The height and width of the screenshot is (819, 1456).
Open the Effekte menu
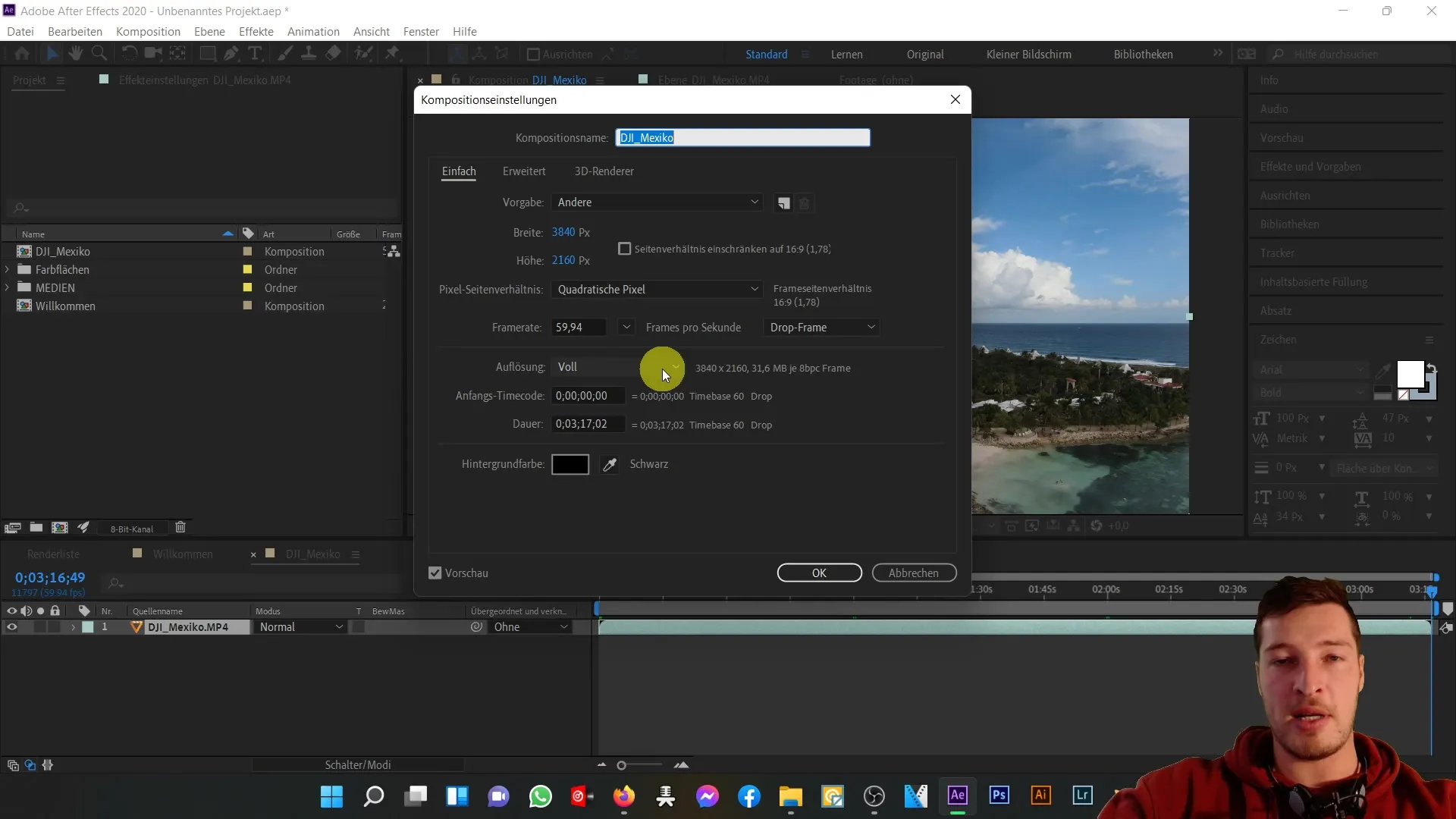[256, 31]
